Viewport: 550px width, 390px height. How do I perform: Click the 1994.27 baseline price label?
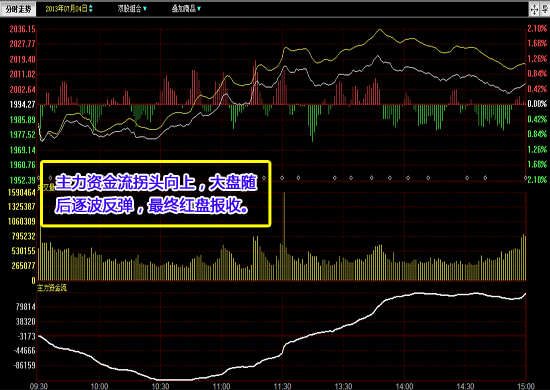(x=22, y=105)
